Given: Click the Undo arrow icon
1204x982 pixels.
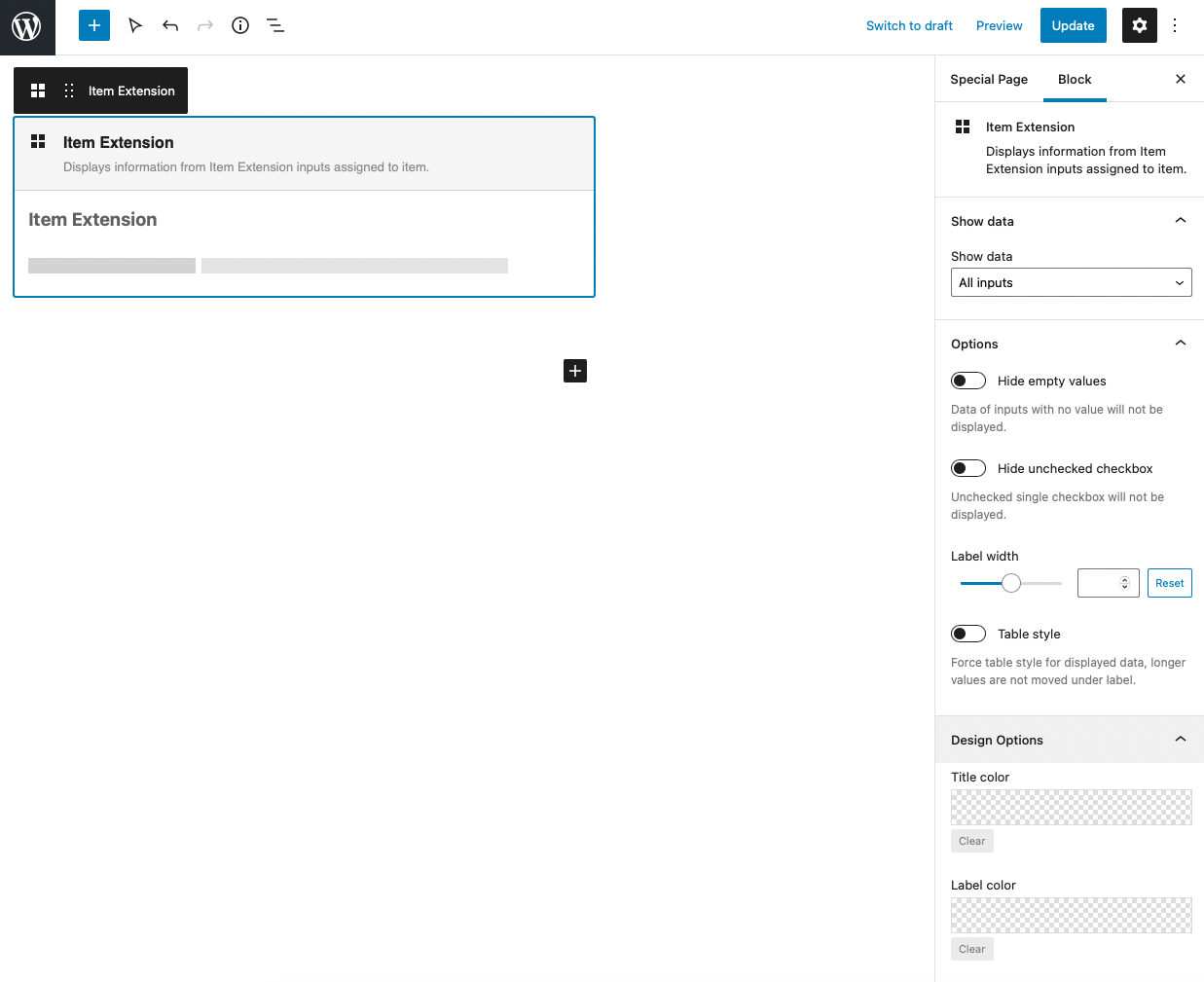Looking at the screenshot, I should pos(170,25).
